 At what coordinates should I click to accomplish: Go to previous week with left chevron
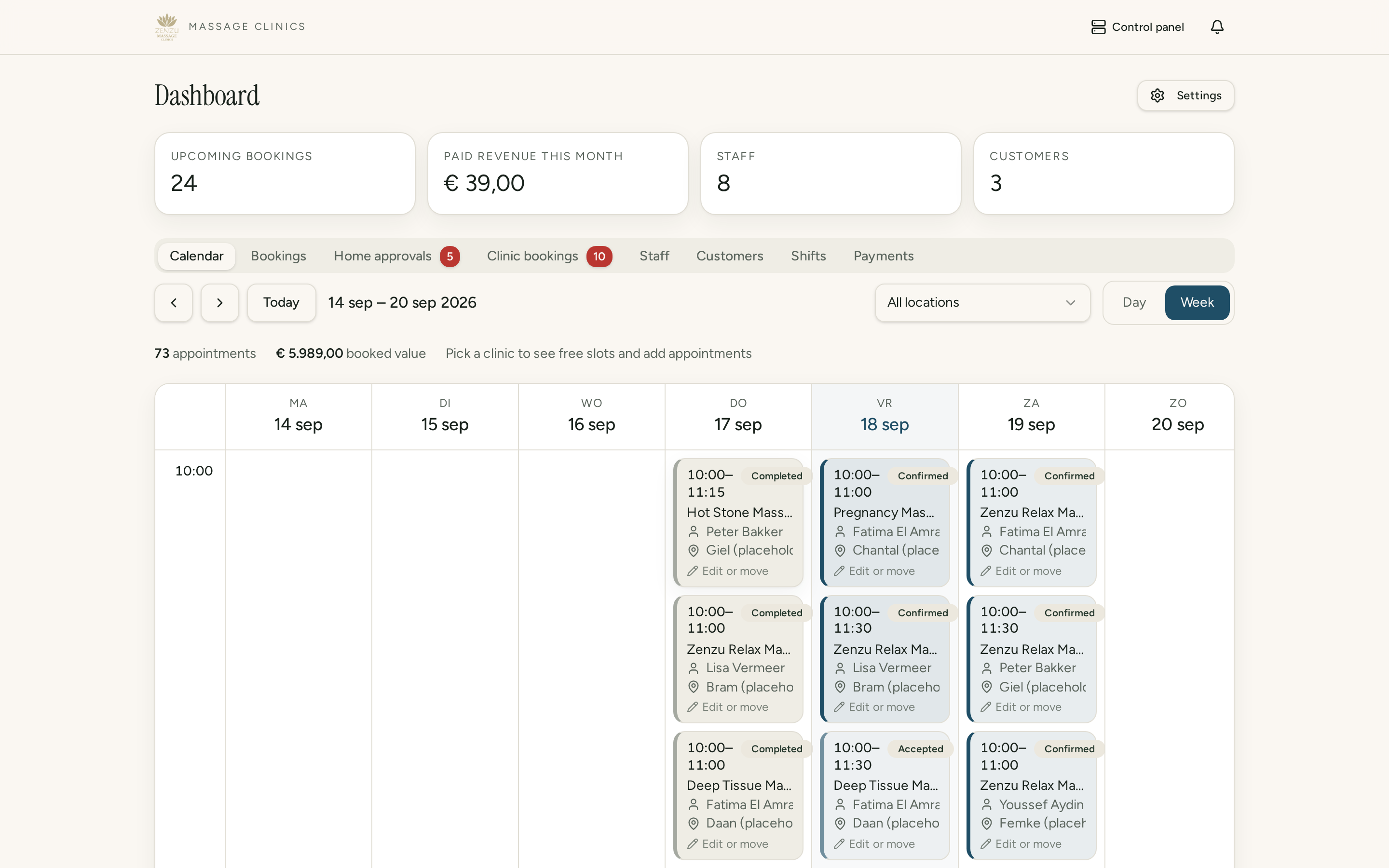(173, 302)
